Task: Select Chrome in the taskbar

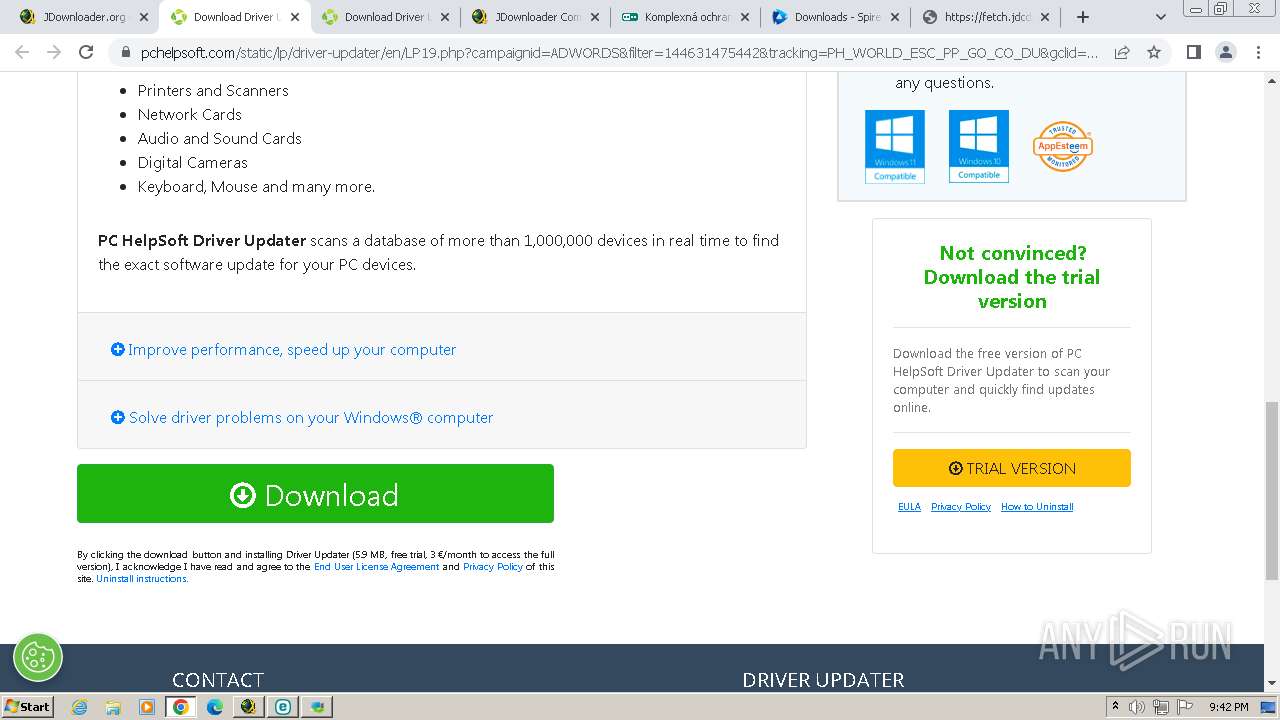Action: pyautogui.click(x=181, y=707)
